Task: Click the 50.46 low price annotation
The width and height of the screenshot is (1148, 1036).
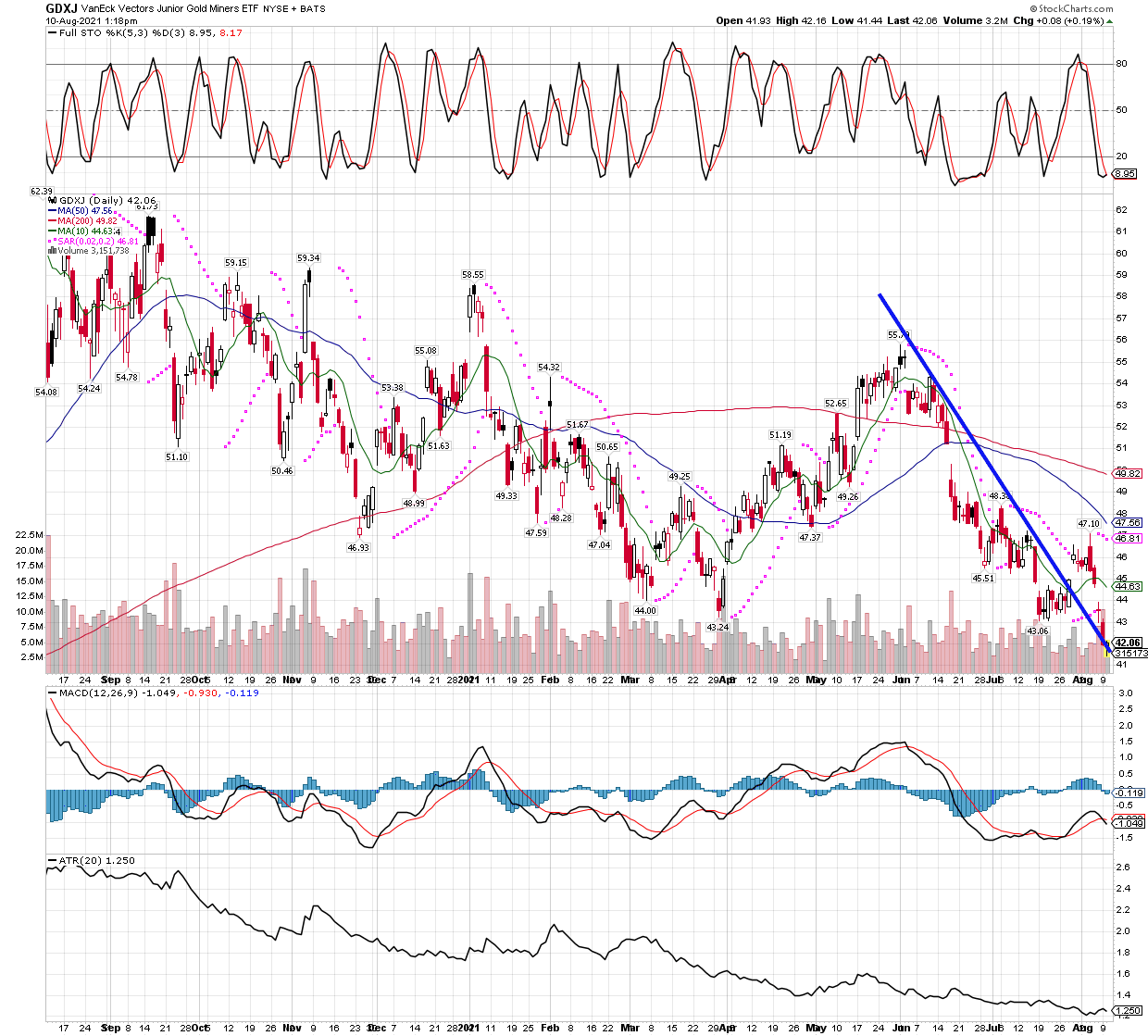Action: (282, 471)
